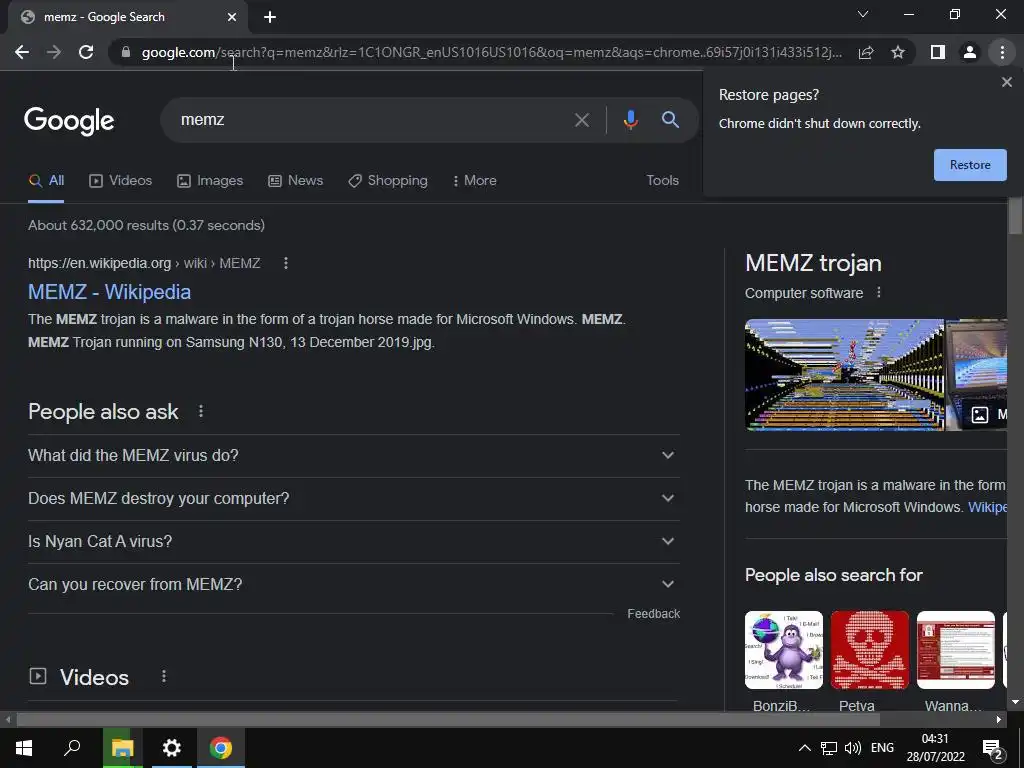Start voice search with microphone icon
The width and height of the screenshot is (1024, 768).
tap(630, 120)
